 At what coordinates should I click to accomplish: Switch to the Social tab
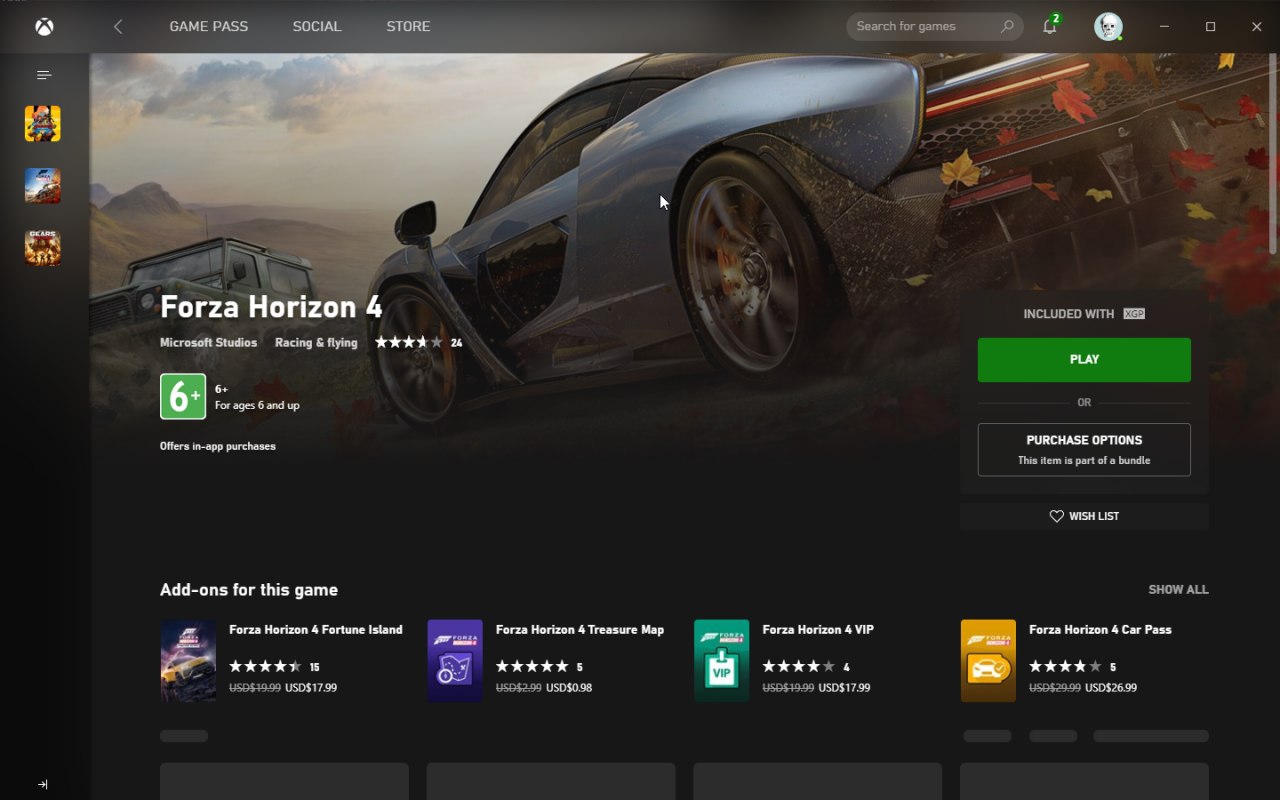click(317, 27)
